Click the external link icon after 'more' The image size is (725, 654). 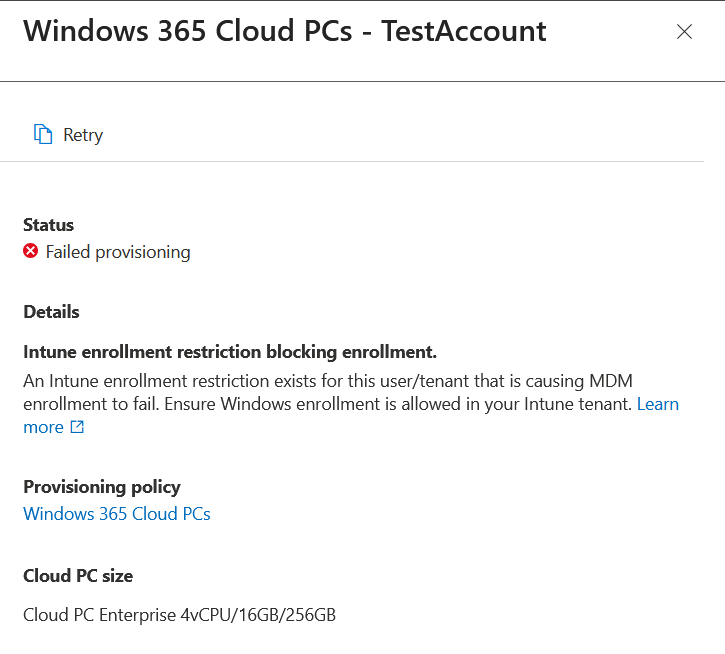77,427
